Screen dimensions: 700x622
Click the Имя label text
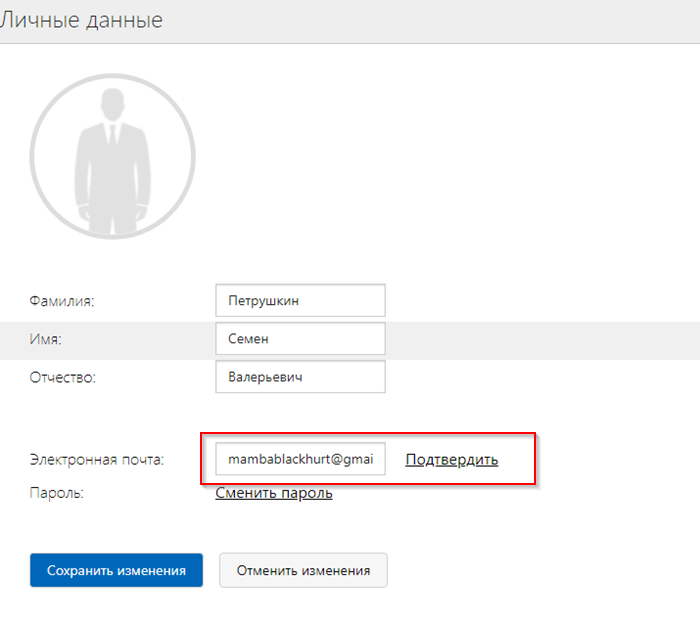point(46,339)
